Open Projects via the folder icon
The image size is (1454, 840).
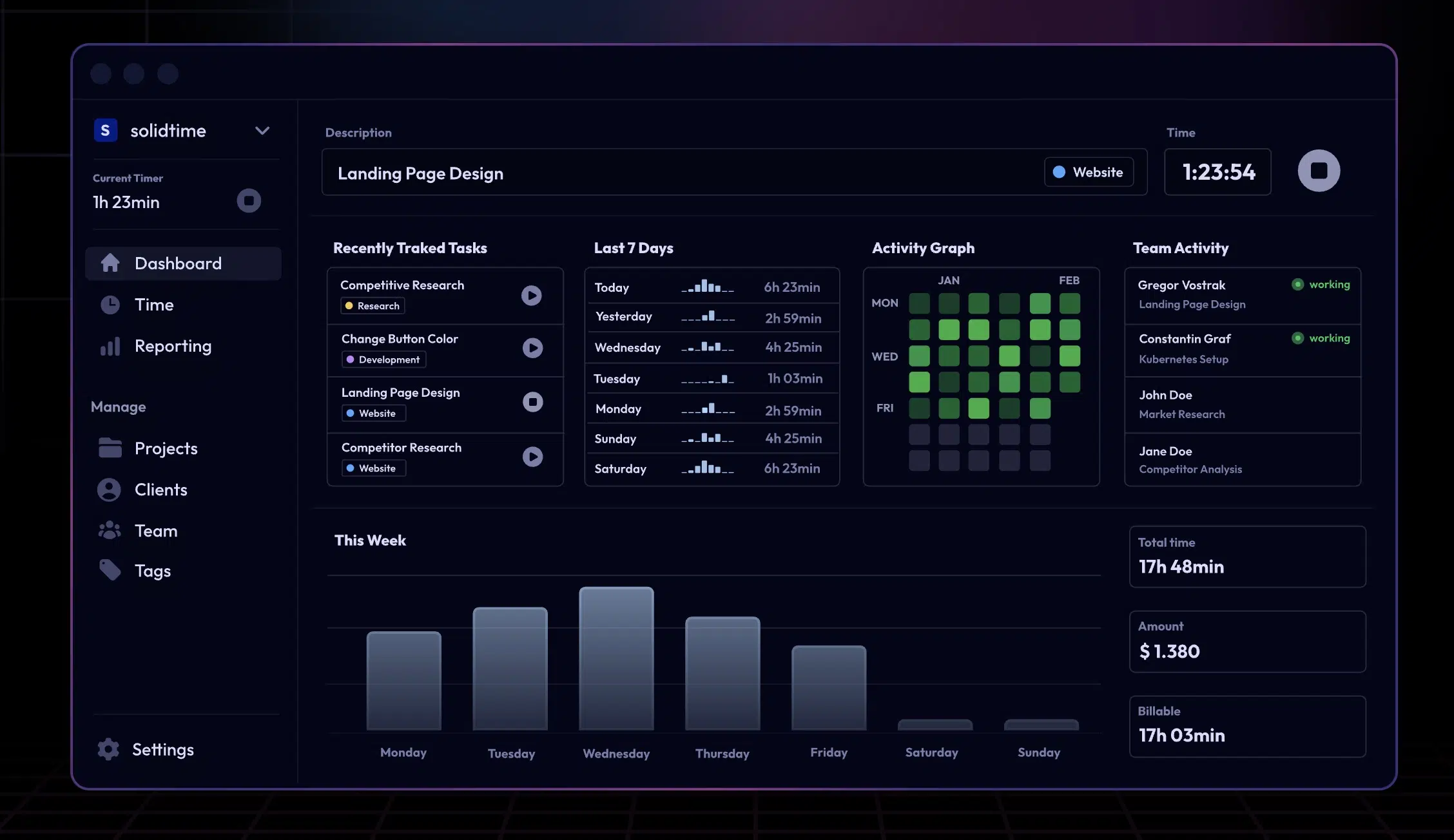point(110,448)
